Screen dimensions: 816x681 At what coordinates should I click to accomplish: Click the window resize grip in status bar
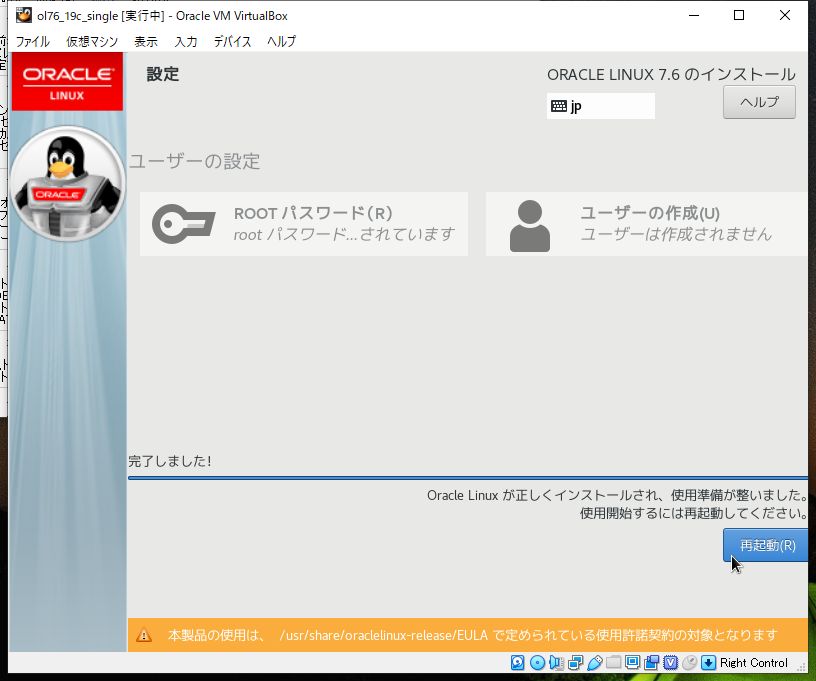(x=802, y=666)
